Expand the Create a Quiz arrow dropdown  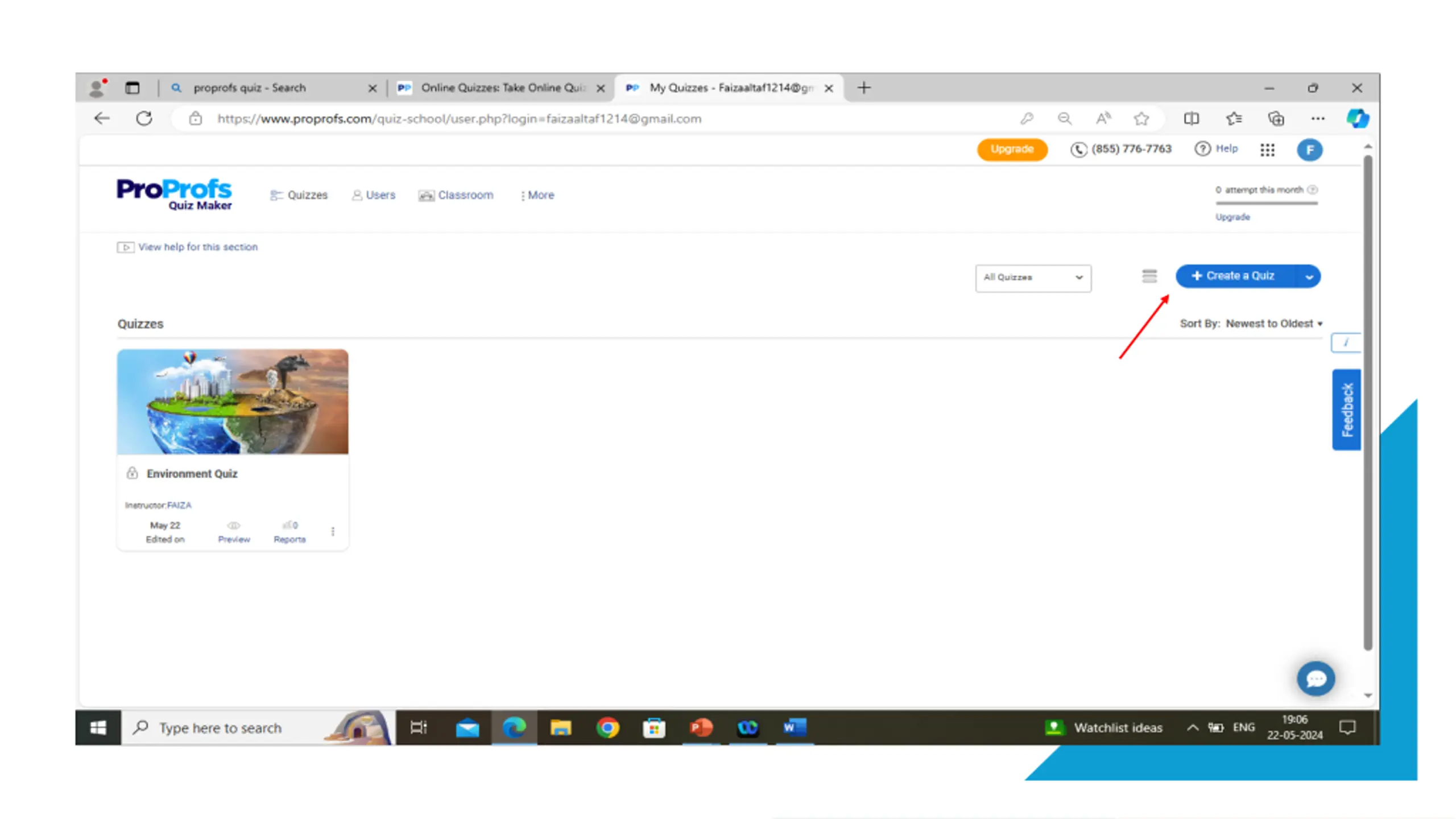1309,277
